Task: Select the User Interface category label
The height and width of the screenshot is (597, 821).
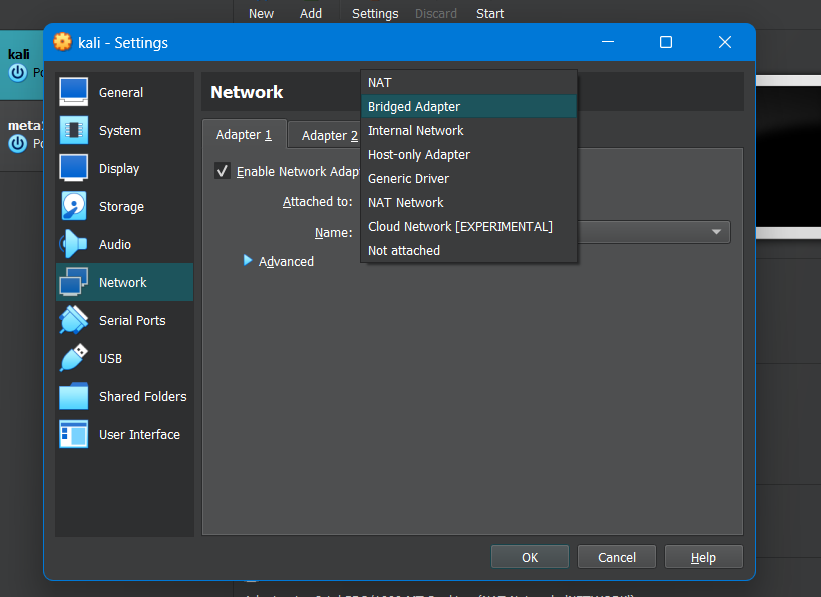Action: pyautogui.click(x=139, y=435)
